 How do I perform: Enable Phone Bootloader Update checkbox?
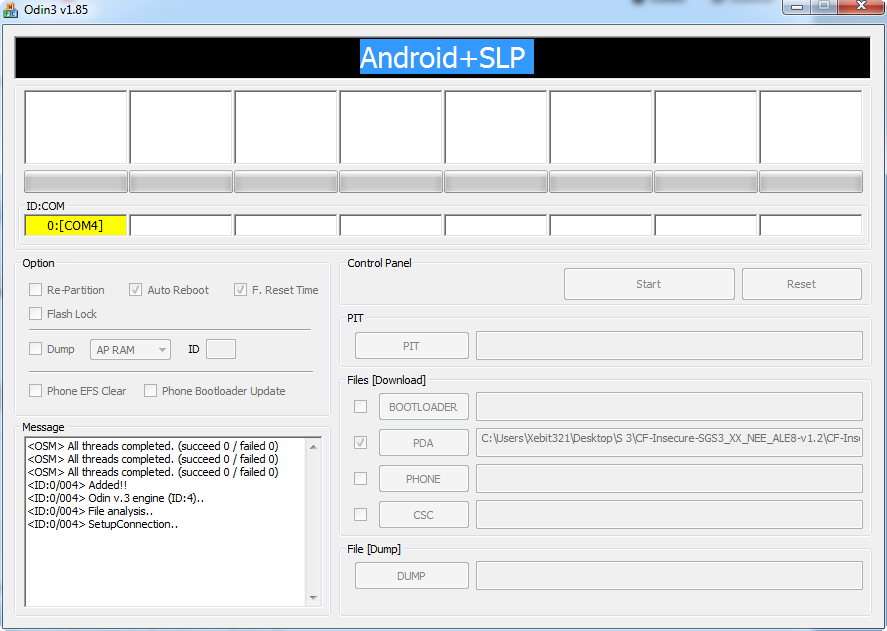(150, 390)
